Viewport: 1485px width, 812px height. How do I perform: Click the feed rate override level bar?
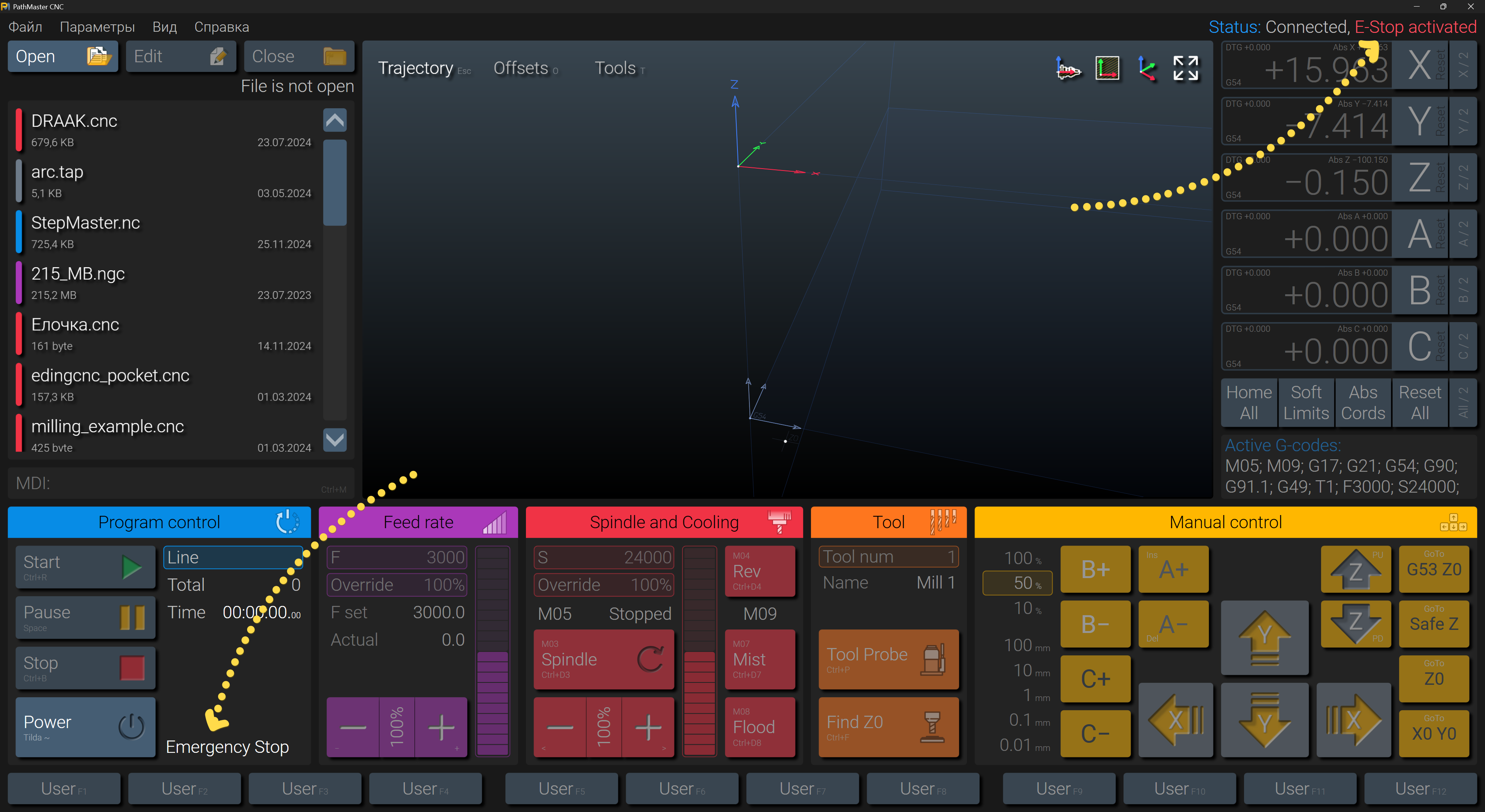pyautogui.click(x=492, y=651)
